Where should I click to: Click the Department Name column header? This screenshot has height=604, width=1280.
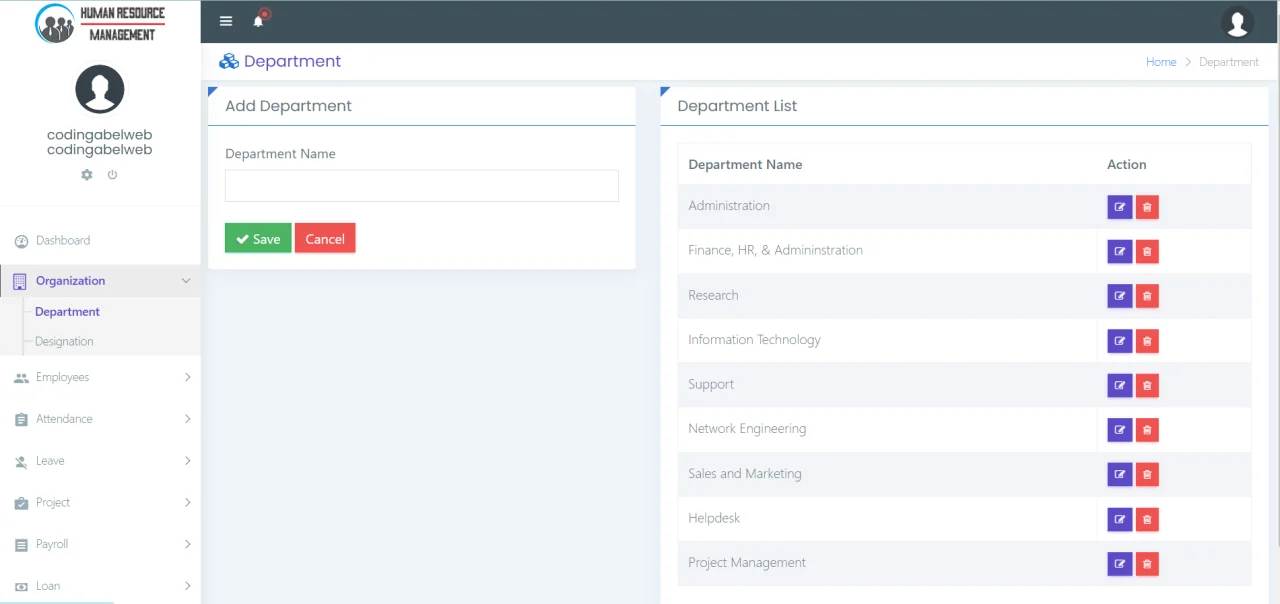(745, 165)
